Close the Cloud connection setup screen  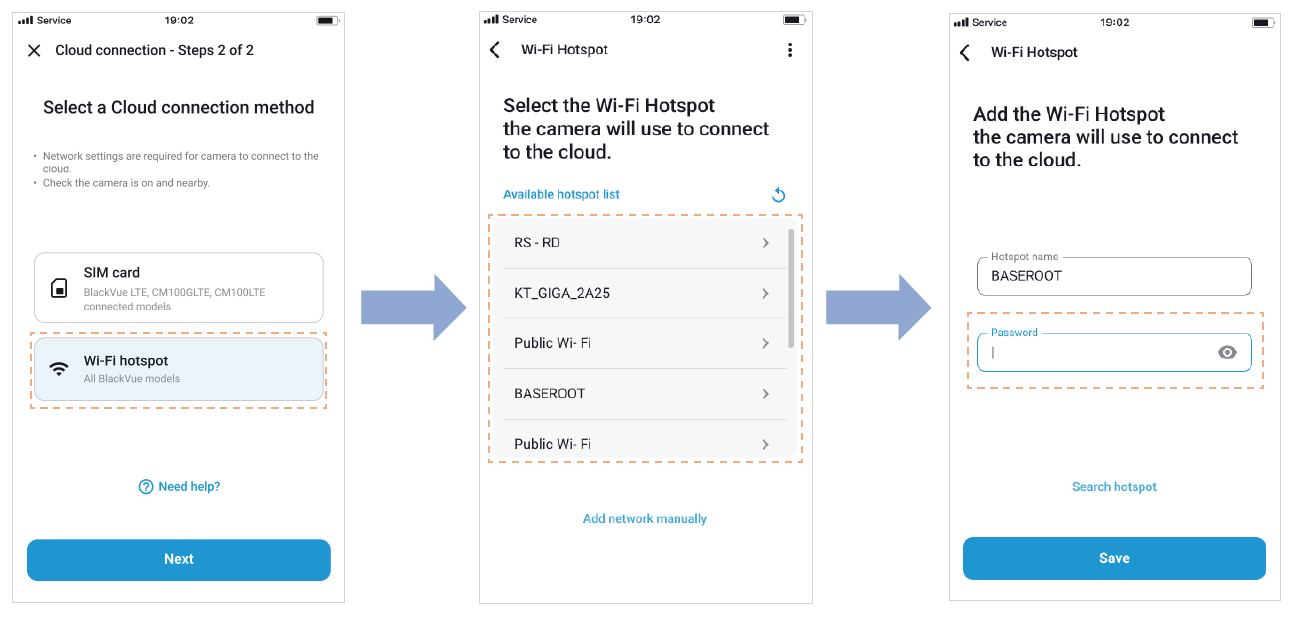pyautogui.click(x=34, y=51)
